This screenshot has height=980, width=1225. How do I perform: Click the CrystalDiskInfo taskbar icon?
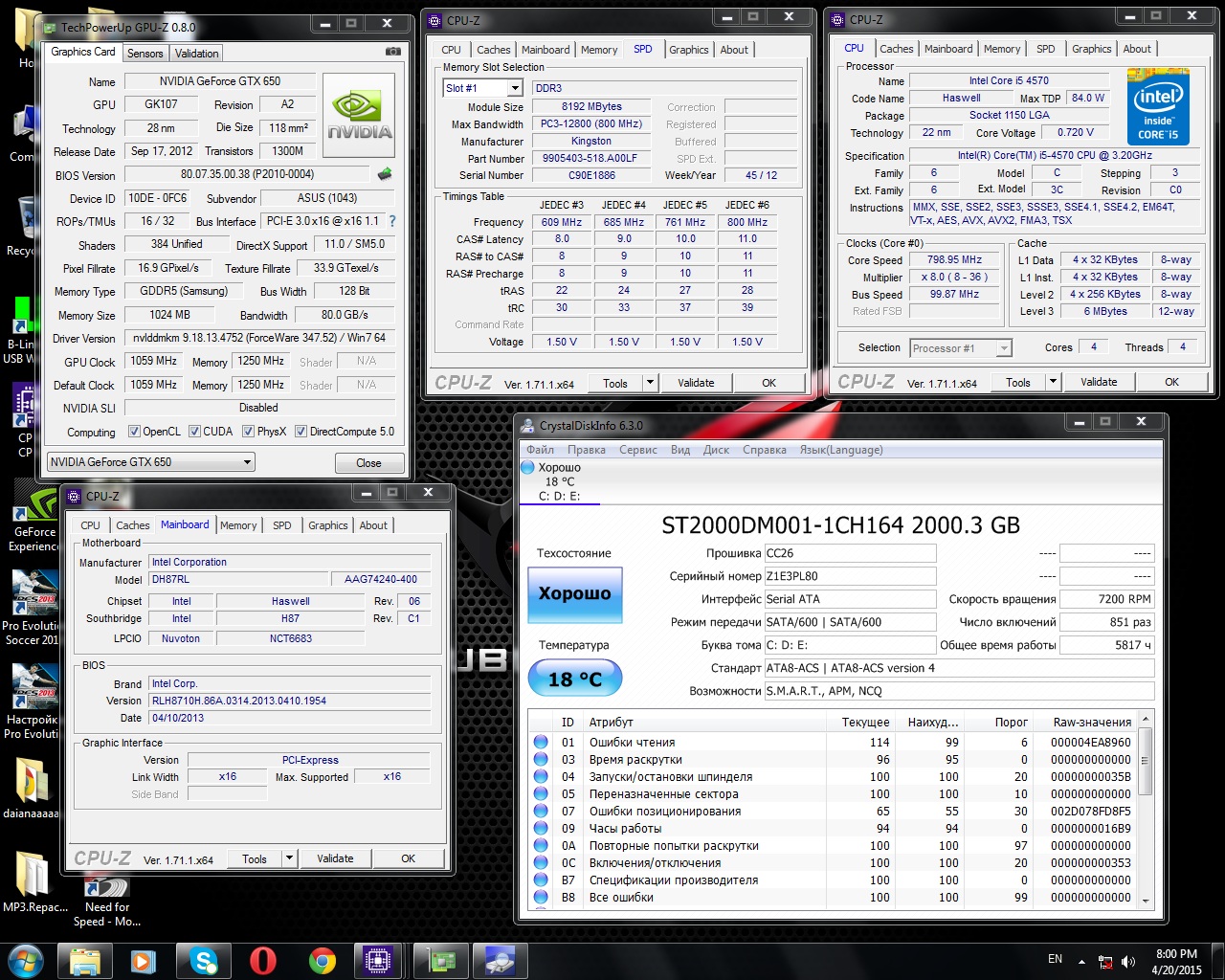[499, 960]
